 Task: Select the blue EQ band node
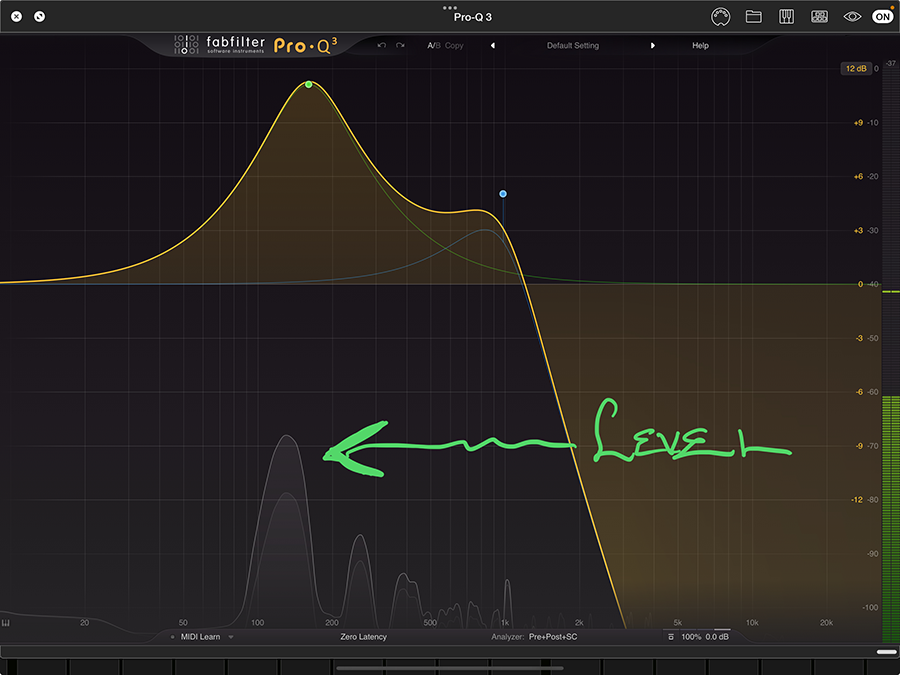(x=503, y=194)
